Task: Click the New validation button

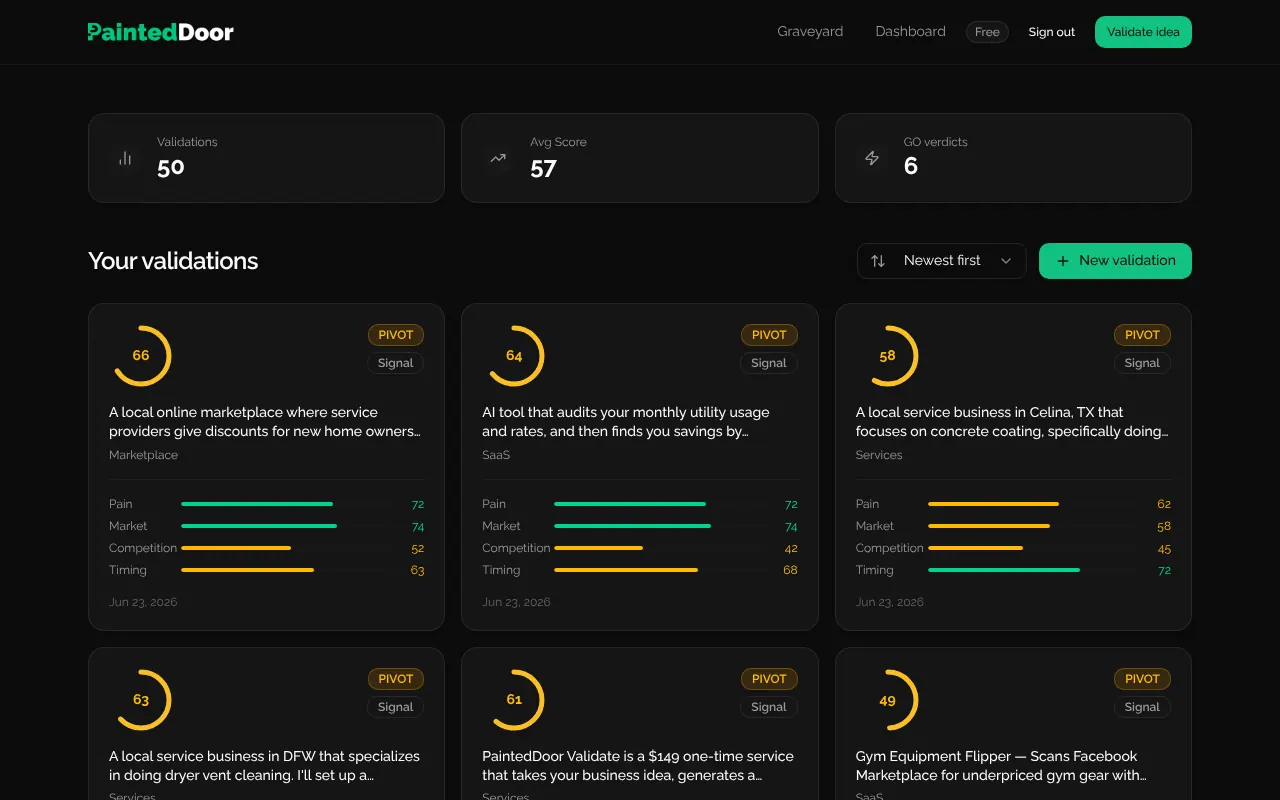Action: [x=1115, y=261]
